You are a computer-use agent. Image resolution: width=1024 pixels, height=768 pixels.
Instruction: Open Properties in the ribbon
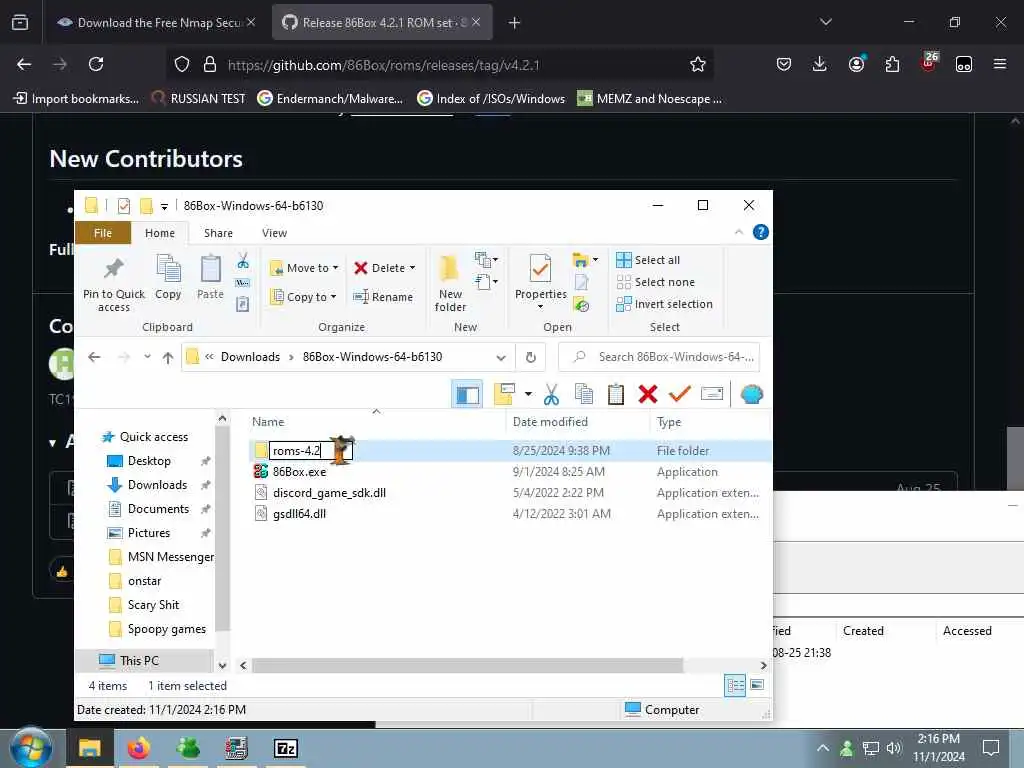541,282
